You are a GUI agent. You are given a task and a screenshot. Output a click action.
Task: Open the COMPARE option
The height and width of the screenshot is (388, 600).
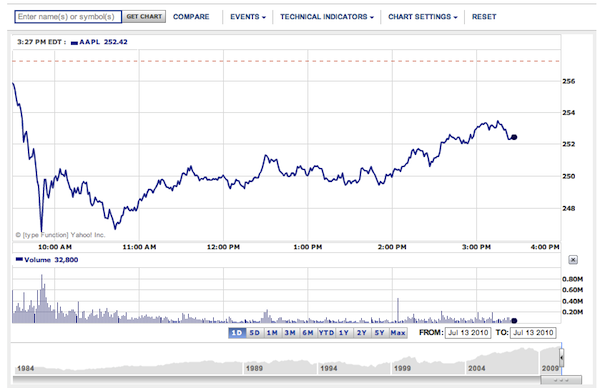(x=191, y=17)
